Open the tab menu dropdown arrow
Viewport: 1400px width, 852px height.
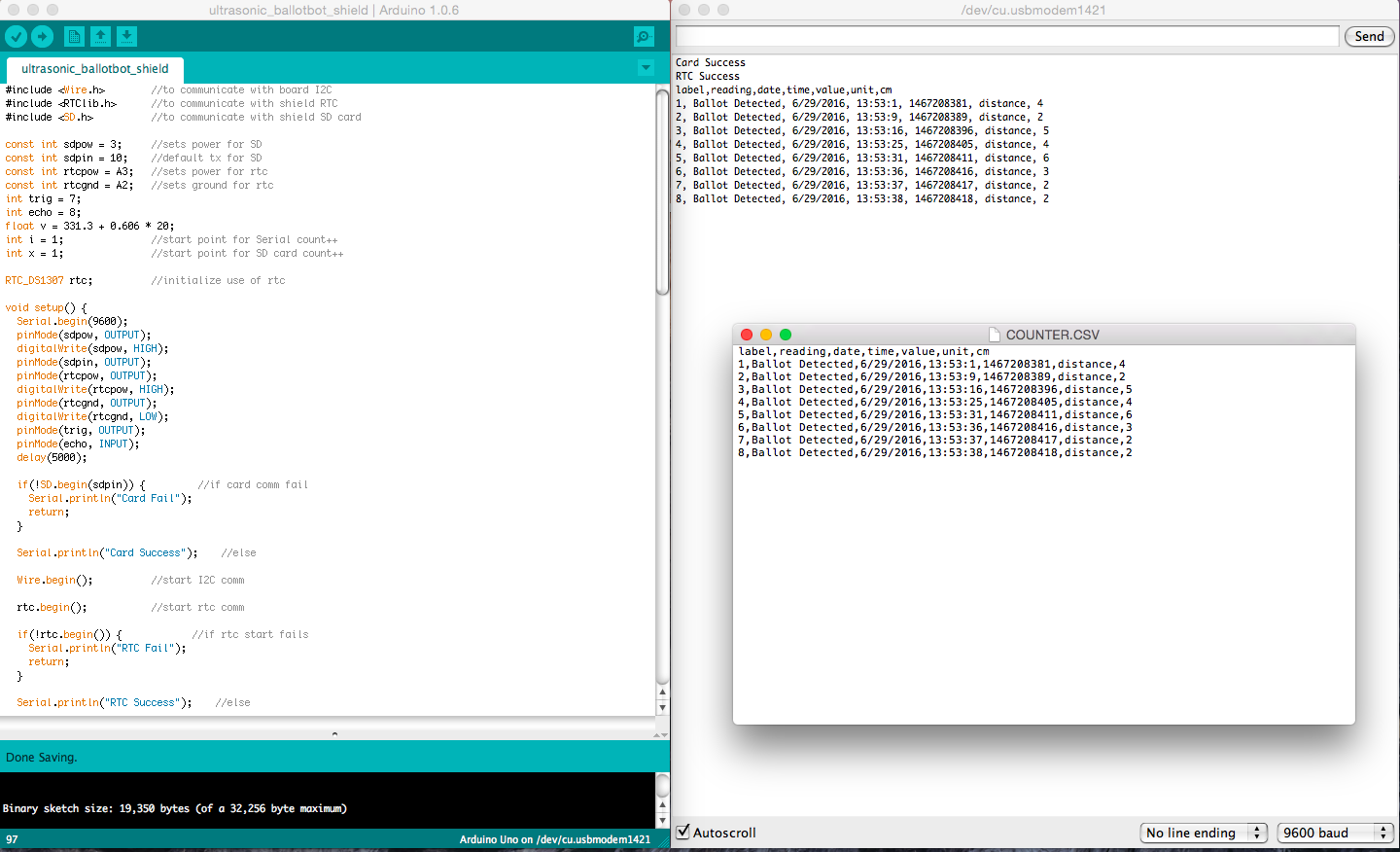tap(646, 68)
